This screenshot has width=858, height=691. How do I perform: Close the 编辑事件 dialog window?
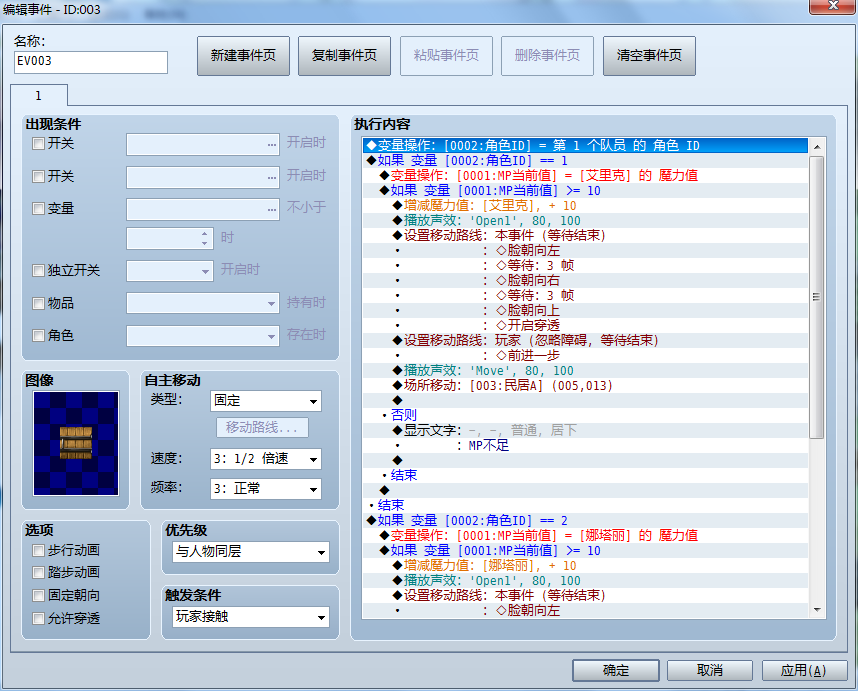coord(832,6)
